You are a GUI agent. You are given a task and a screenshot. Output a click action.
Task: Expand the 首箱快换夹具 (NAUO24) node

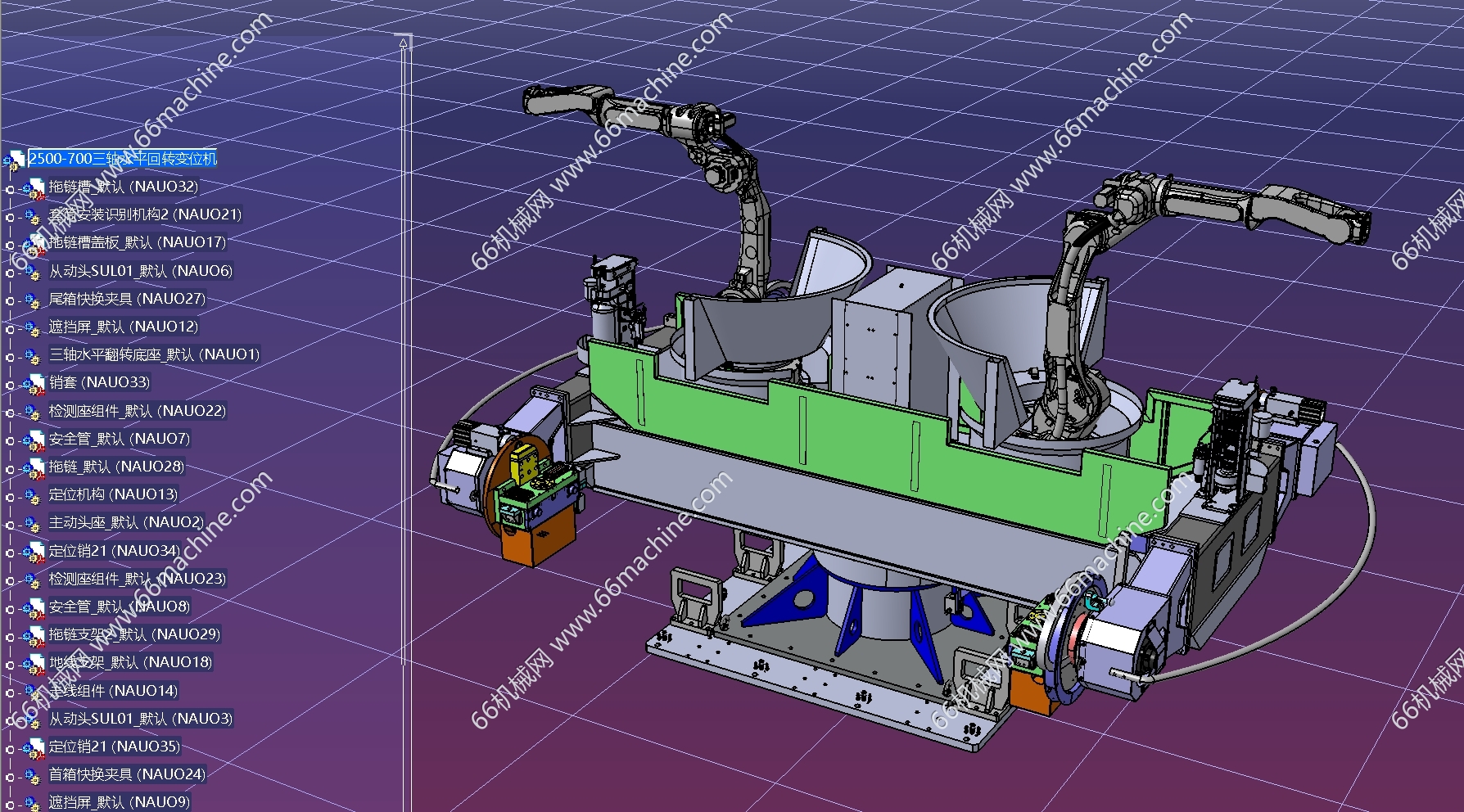click(10, 777)
